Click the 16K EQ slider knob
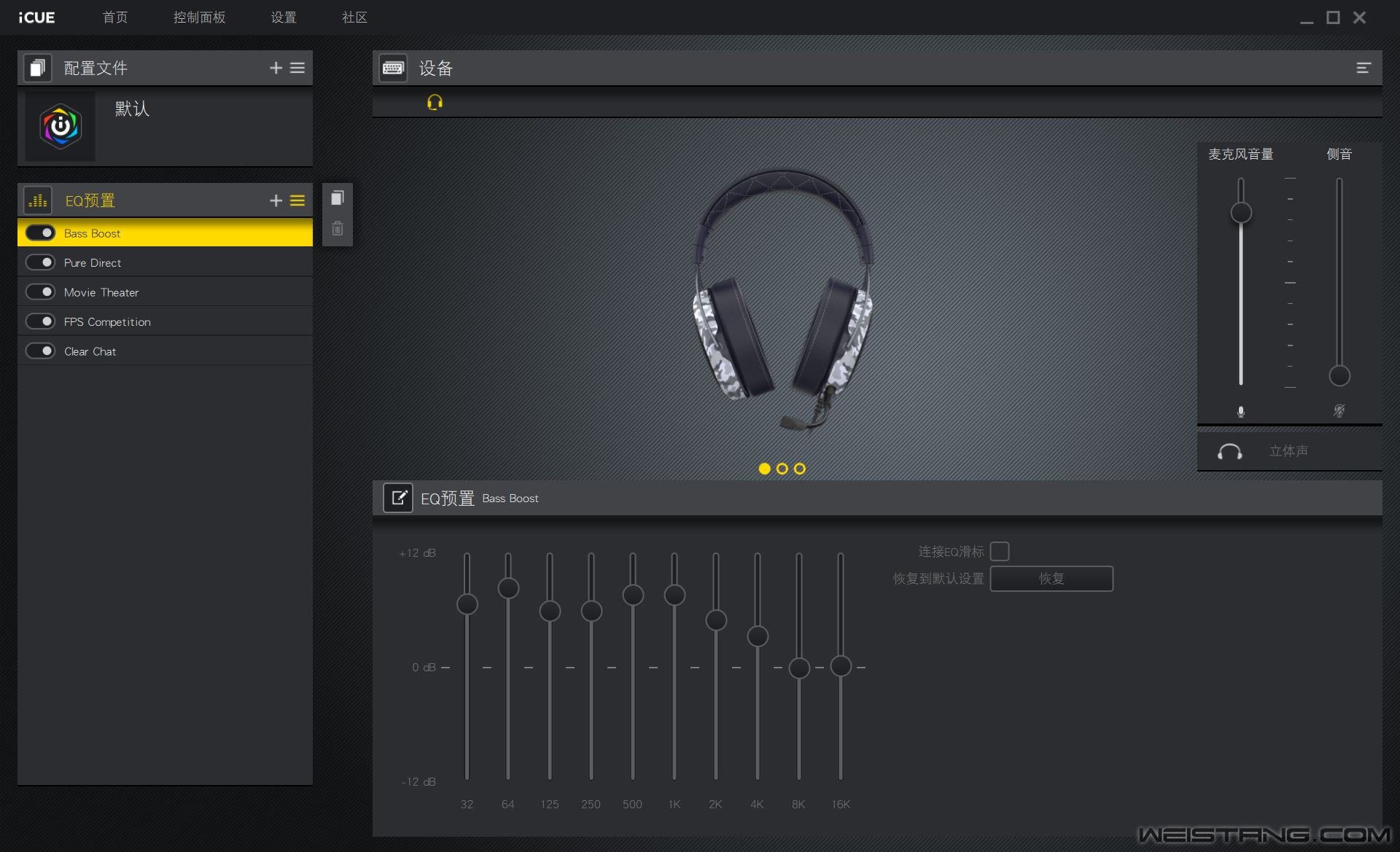 point(841,665)
